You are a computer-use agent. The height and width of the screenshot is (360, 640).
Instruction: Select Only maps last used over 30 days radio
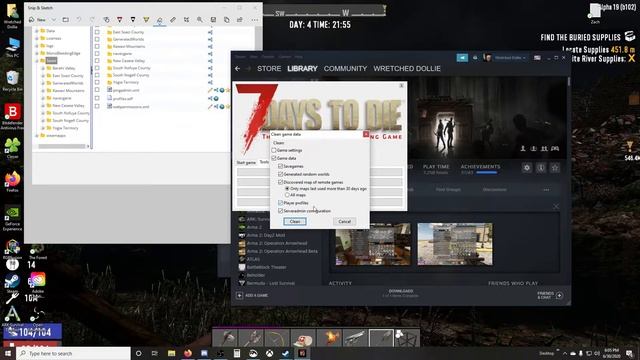click(287, 189)
